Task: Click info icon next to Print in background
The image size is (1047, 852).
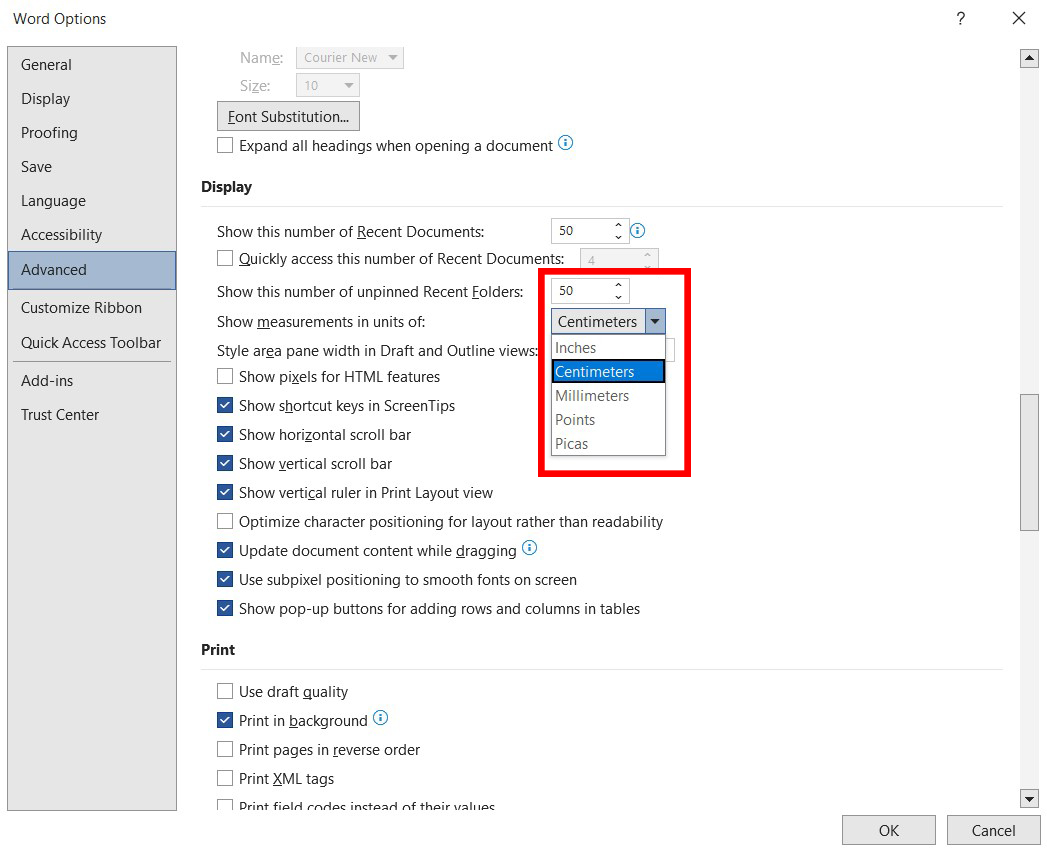Action: (x=381, y=718)
